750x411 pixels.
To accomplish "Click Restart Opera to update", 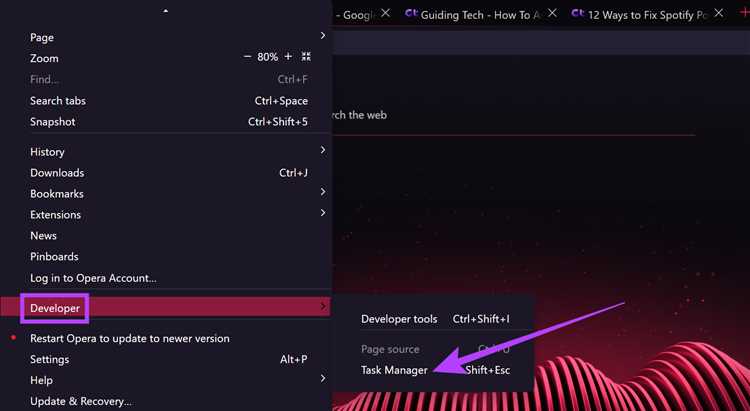I will point(129,338).
